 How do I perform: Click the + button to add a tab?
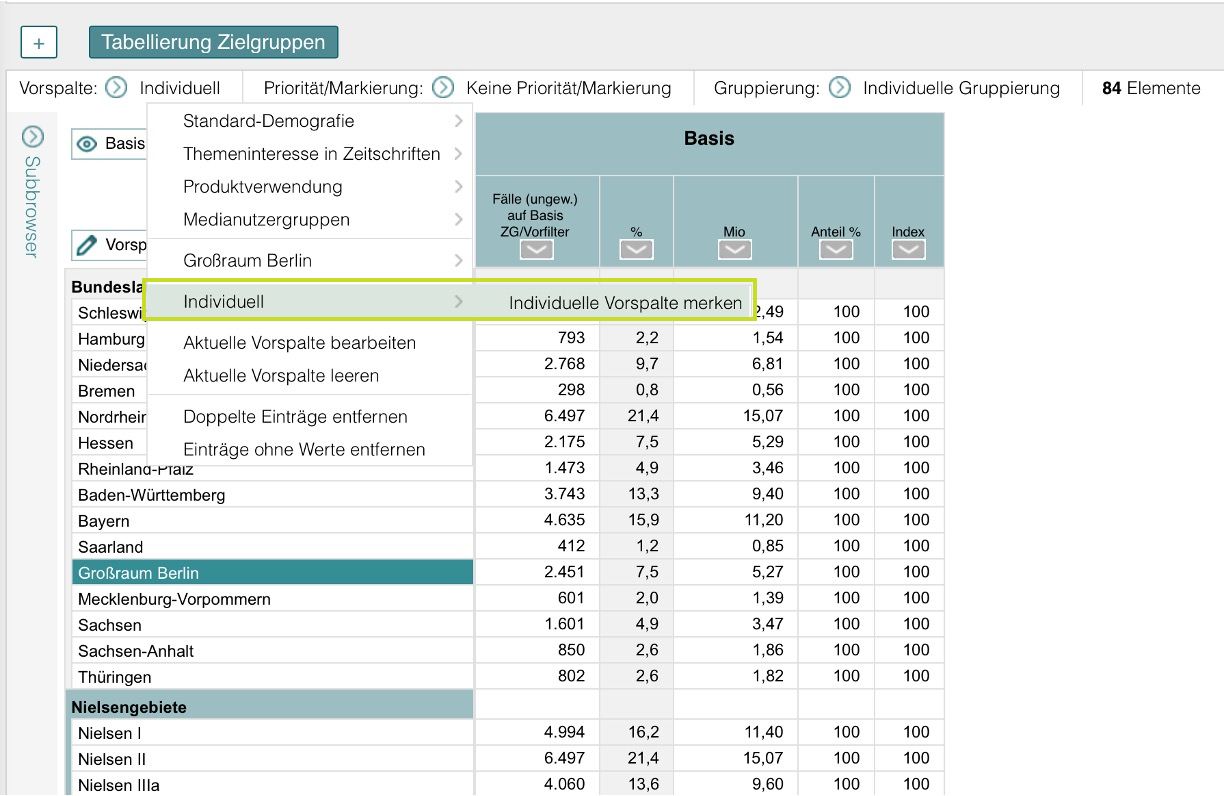point(39,42)
